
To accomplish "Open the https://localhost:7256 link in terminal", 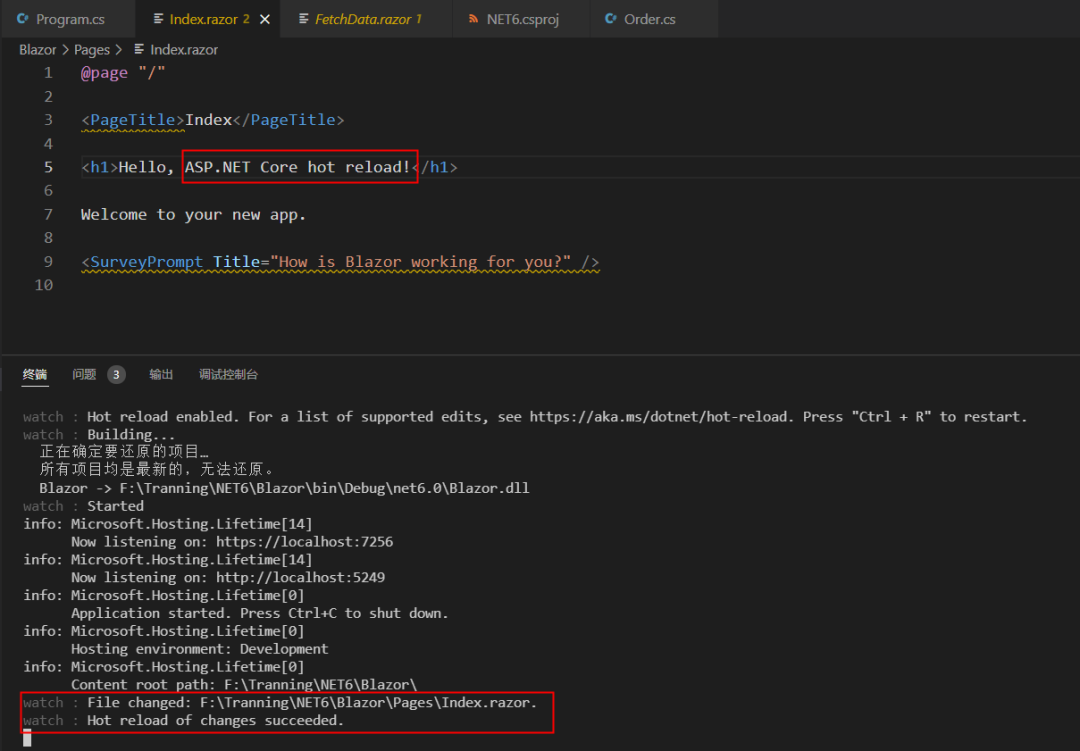I will [x=304, y=542].
